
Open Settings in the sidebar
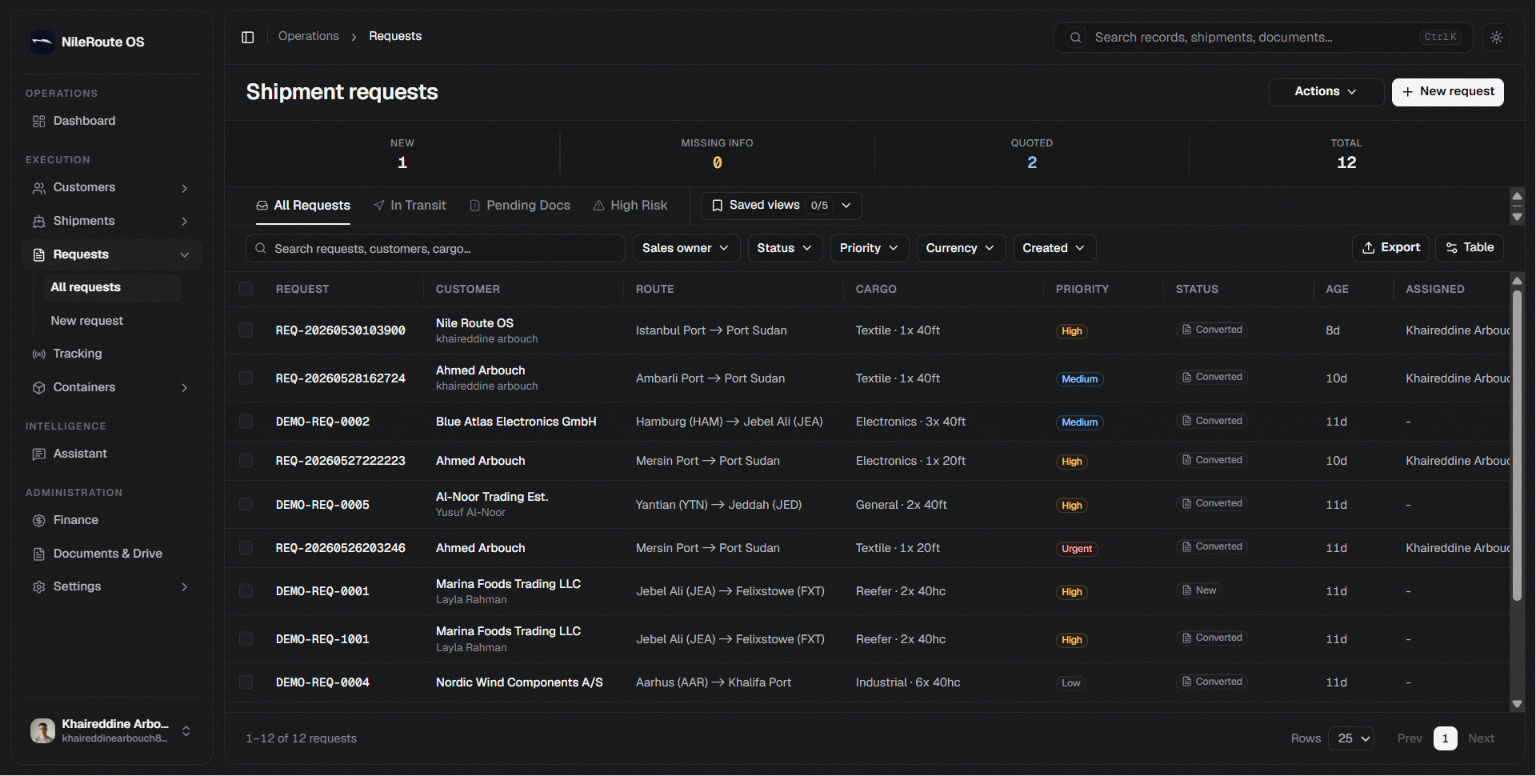coord(112,587)
